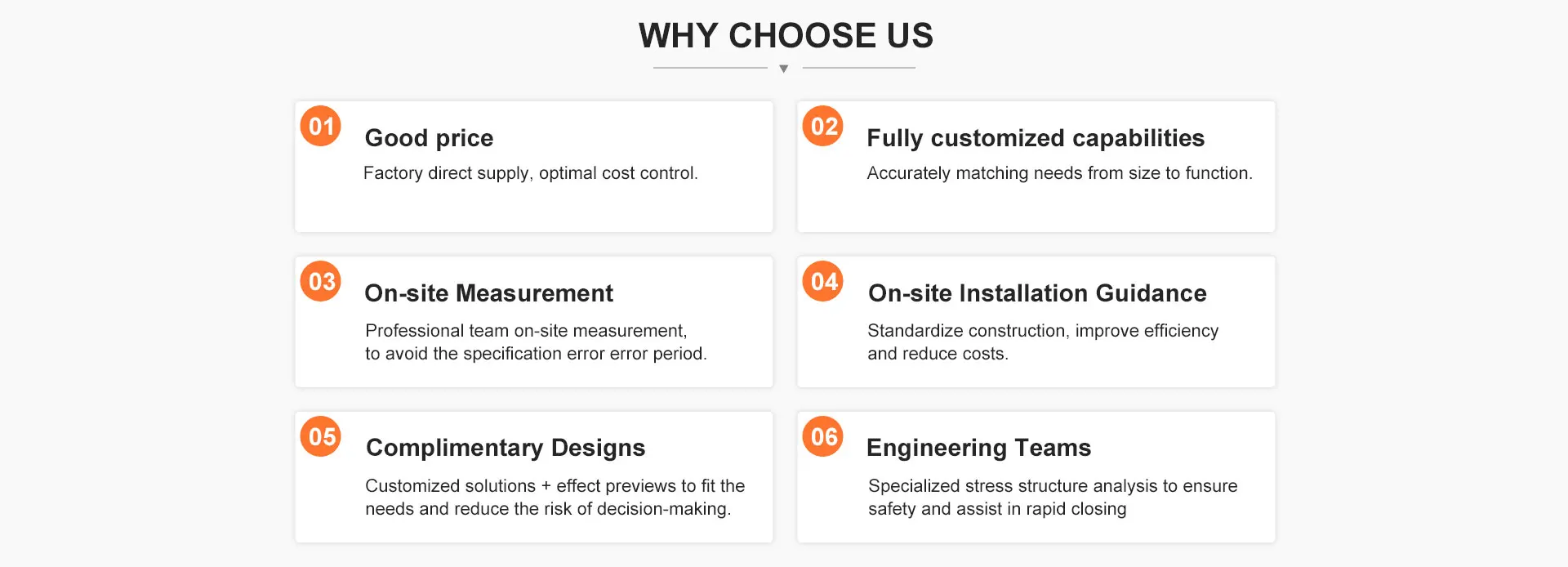Open the On-site Measurement title
This screenshot has height=567, width=1568.
[488, 292]
